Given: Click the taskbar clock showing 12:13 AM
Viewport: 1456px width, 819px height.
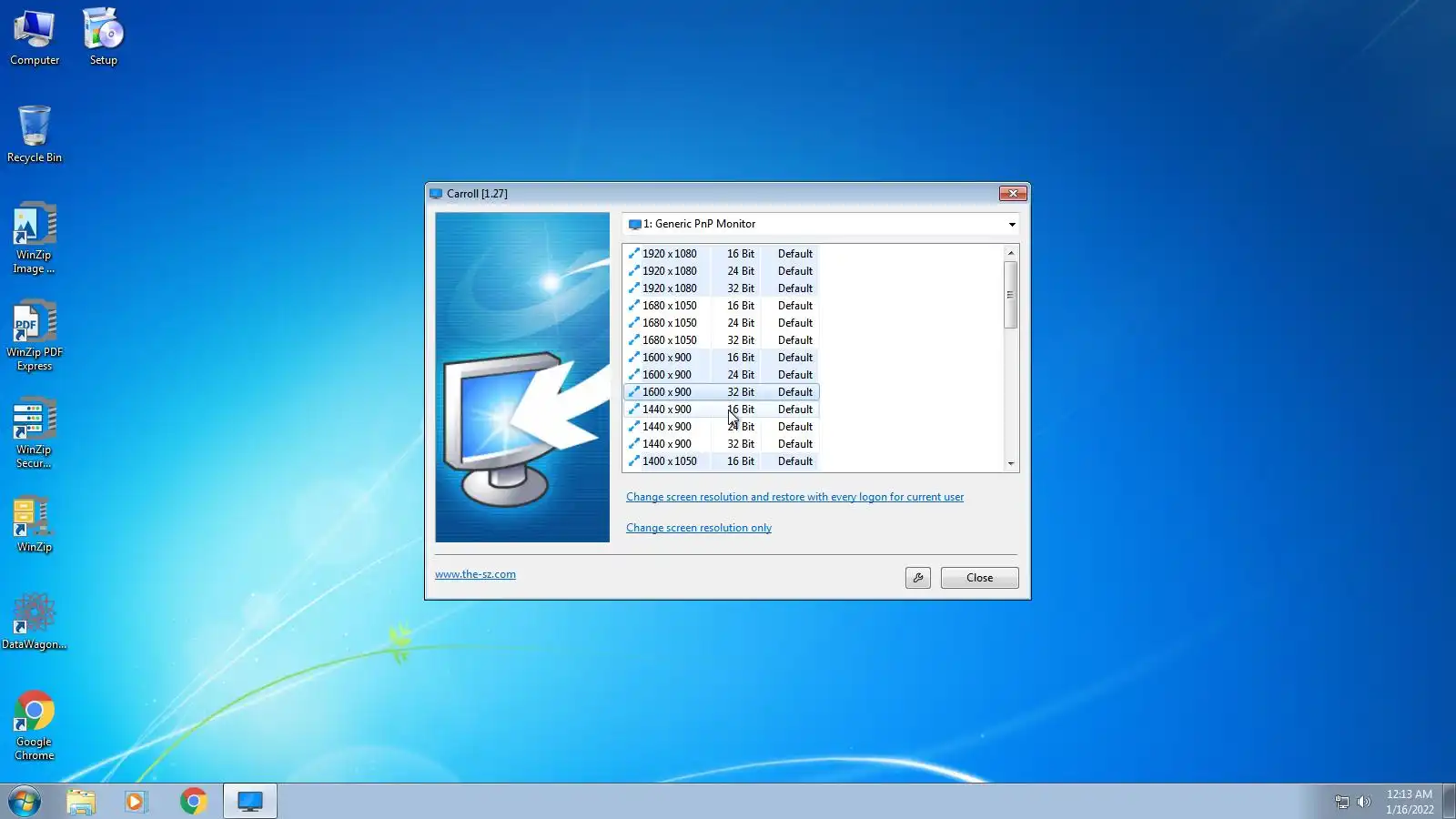Looking at the screenshot, I should [1410, 802].
